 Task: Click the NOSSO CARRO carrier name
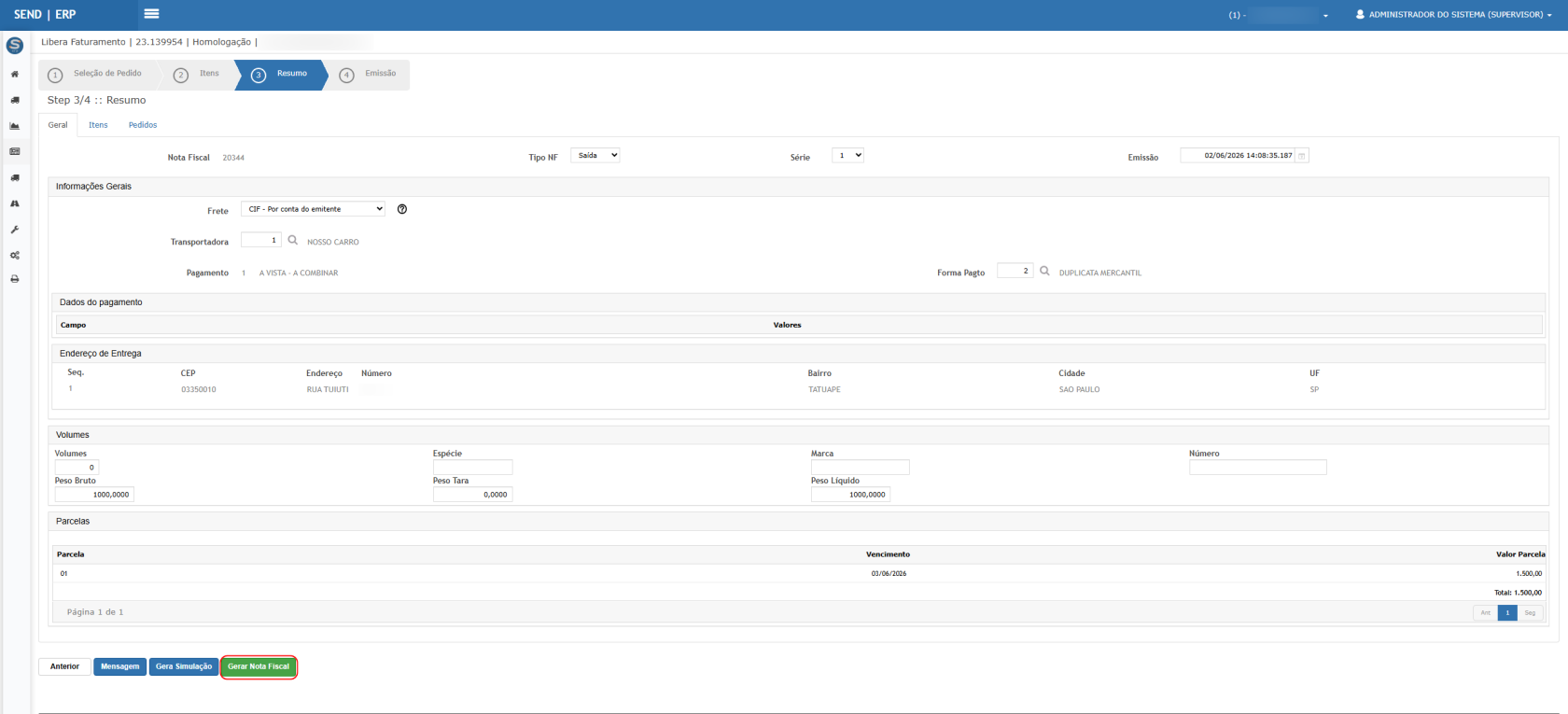coord(333,242)
